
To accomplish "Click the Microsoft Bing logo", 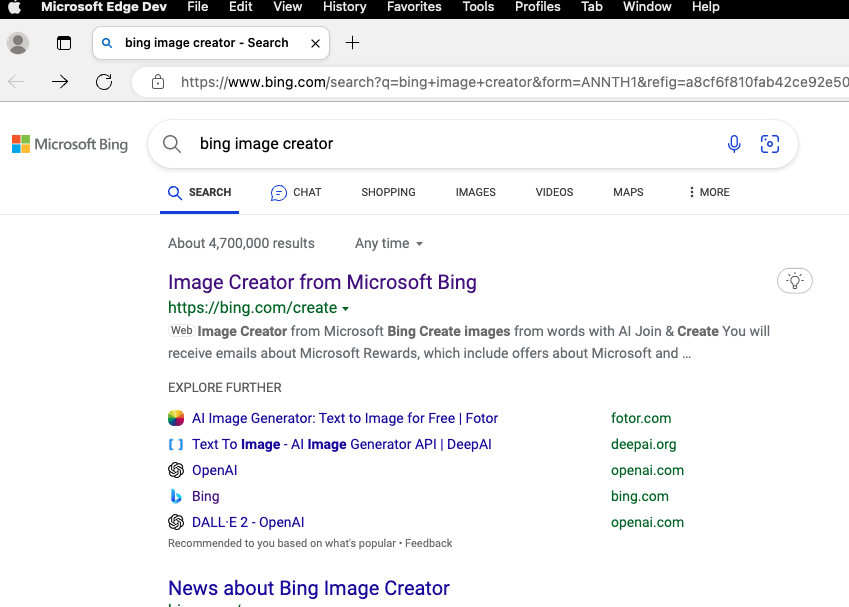I will [x=70, y=144].
